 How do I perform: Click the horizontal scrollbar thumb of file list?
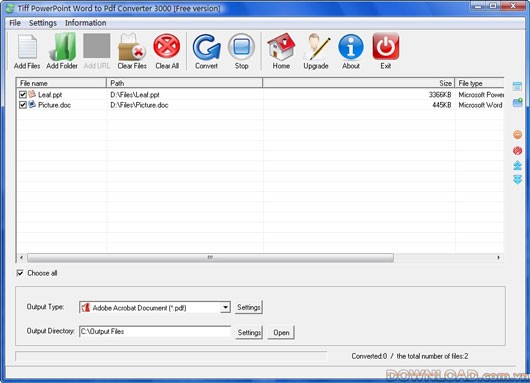(210, 258)
